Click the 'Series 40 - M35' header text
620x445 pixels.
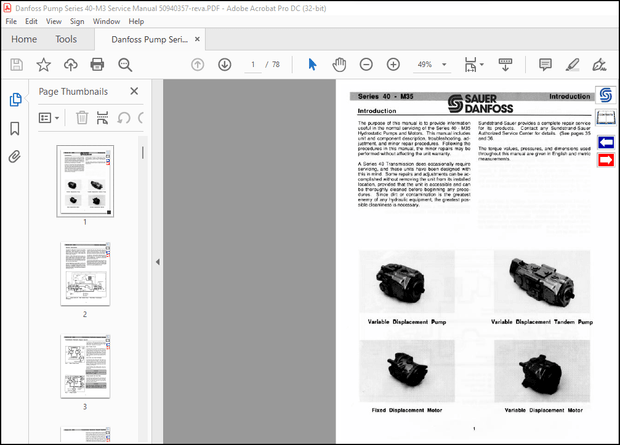386,96
